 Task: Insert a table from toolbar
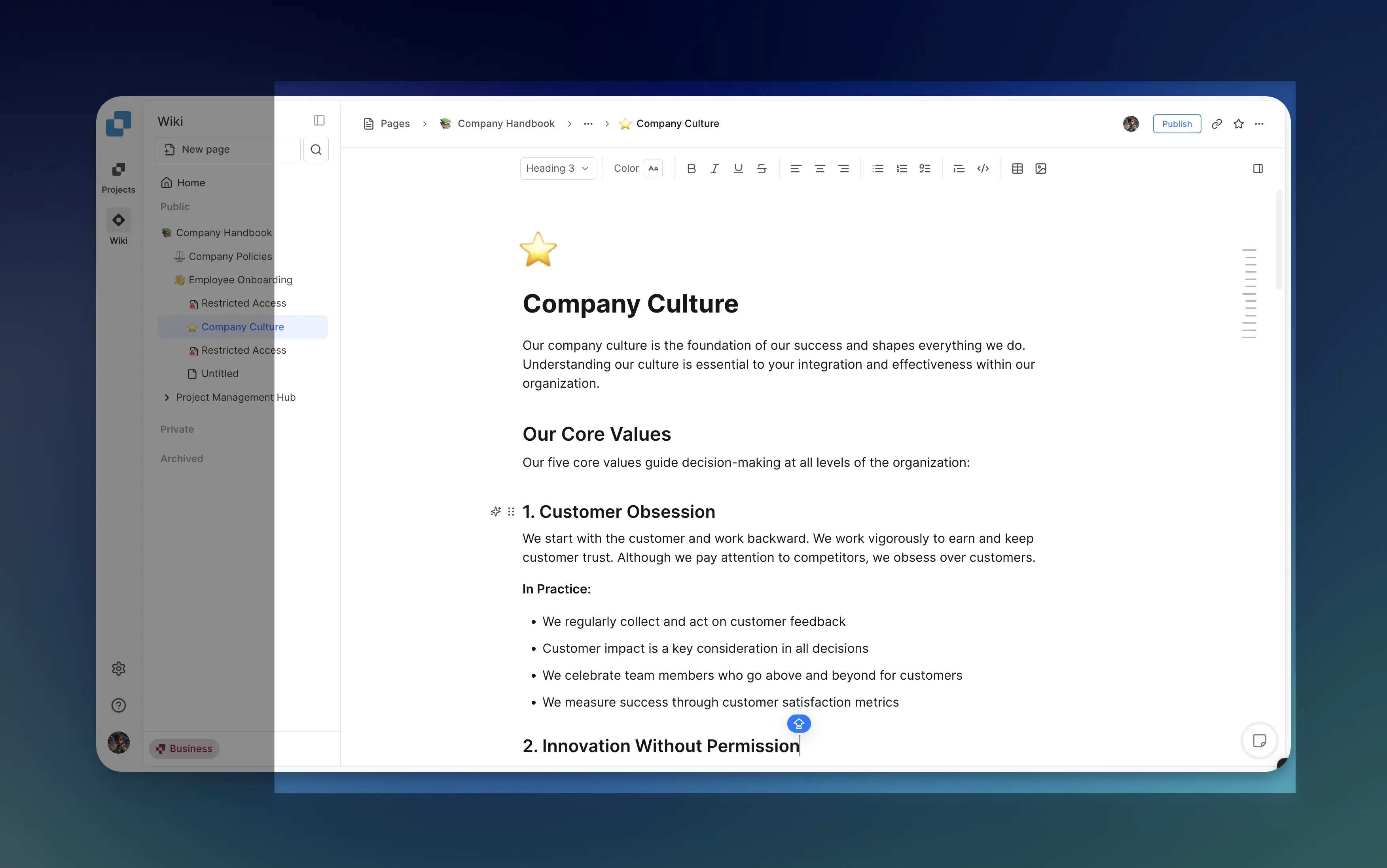coord(1017,169)
